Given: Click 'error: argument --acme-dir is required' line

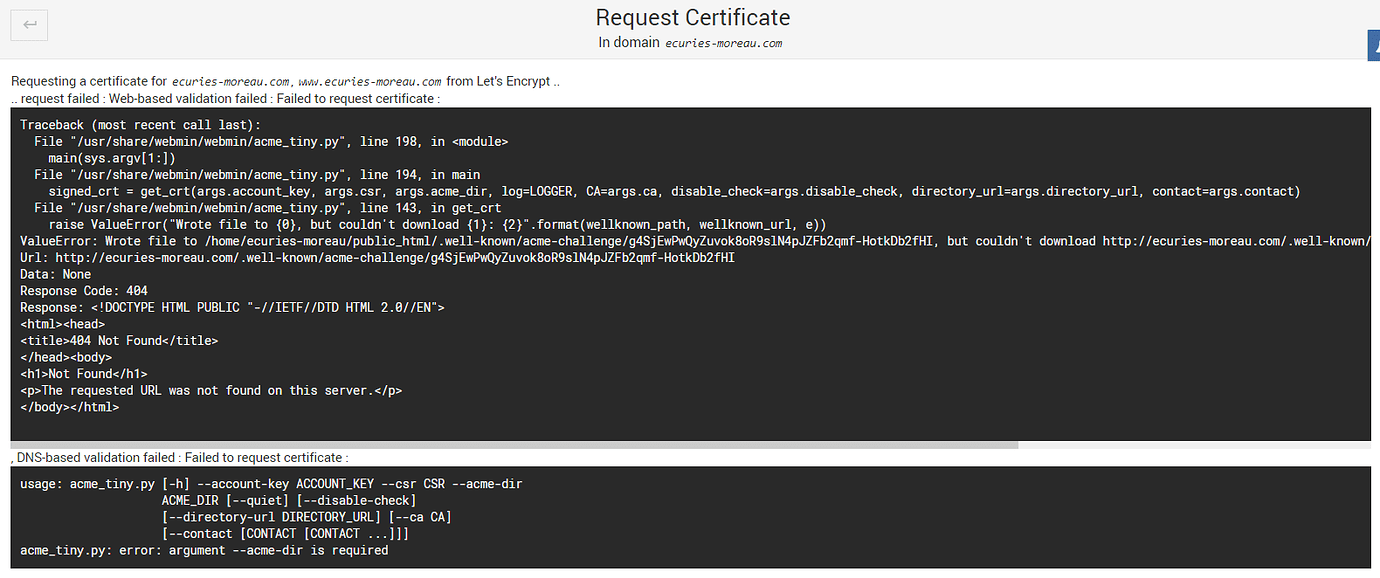Looking at the screenshot, I should click(204, 550).
